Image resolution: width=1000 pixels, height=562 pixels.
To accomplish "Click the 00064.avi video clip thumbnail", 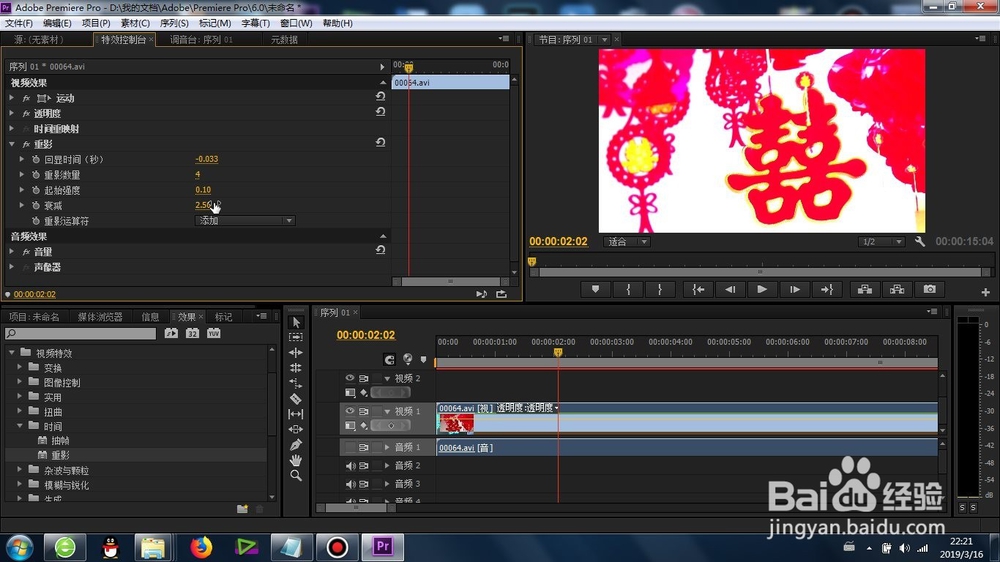I will tap(457, 424).
